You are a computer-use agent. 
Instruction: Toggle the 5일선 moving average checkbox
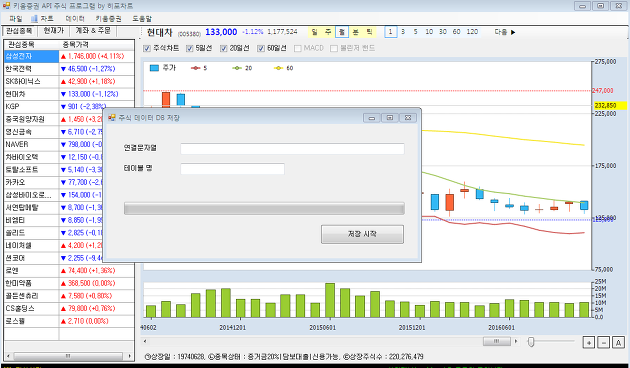(x=190, y=49)
